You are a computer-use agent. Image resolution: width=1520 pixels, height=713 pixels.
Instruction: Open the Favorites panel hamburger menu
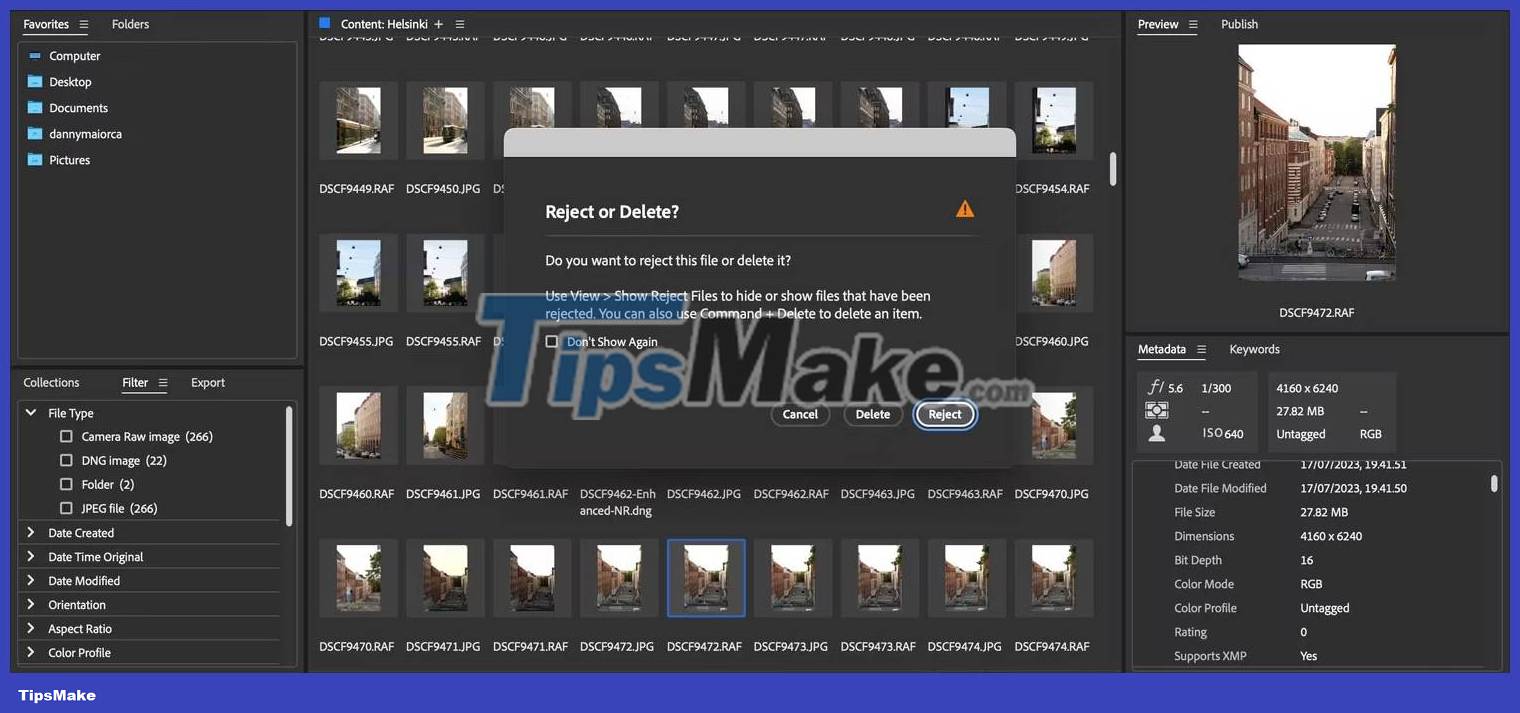click(x=86, y=24)
